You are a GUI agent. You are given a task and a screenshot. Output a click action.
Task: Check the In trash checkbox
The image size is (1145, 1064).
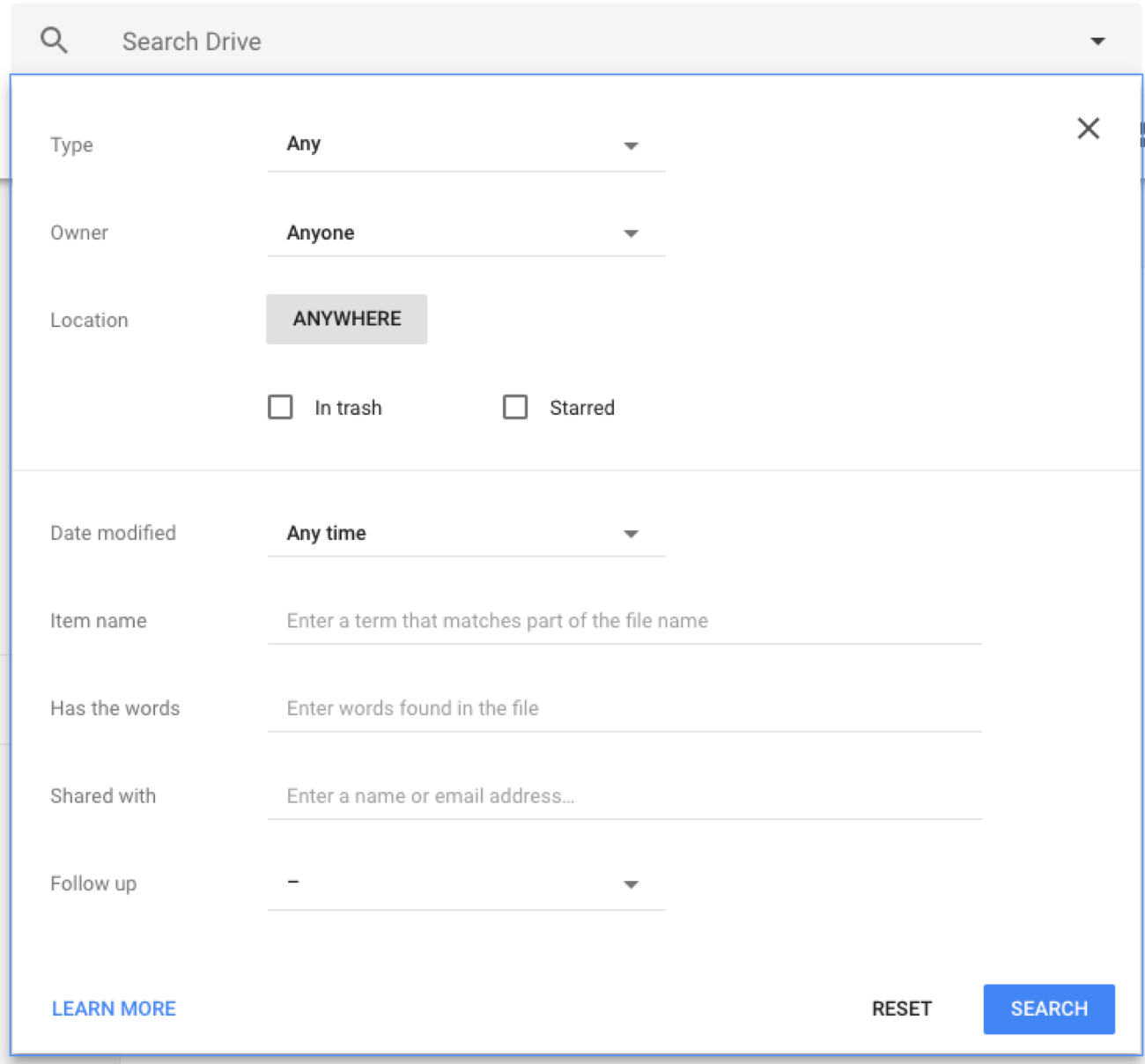[x=280, y=407]
